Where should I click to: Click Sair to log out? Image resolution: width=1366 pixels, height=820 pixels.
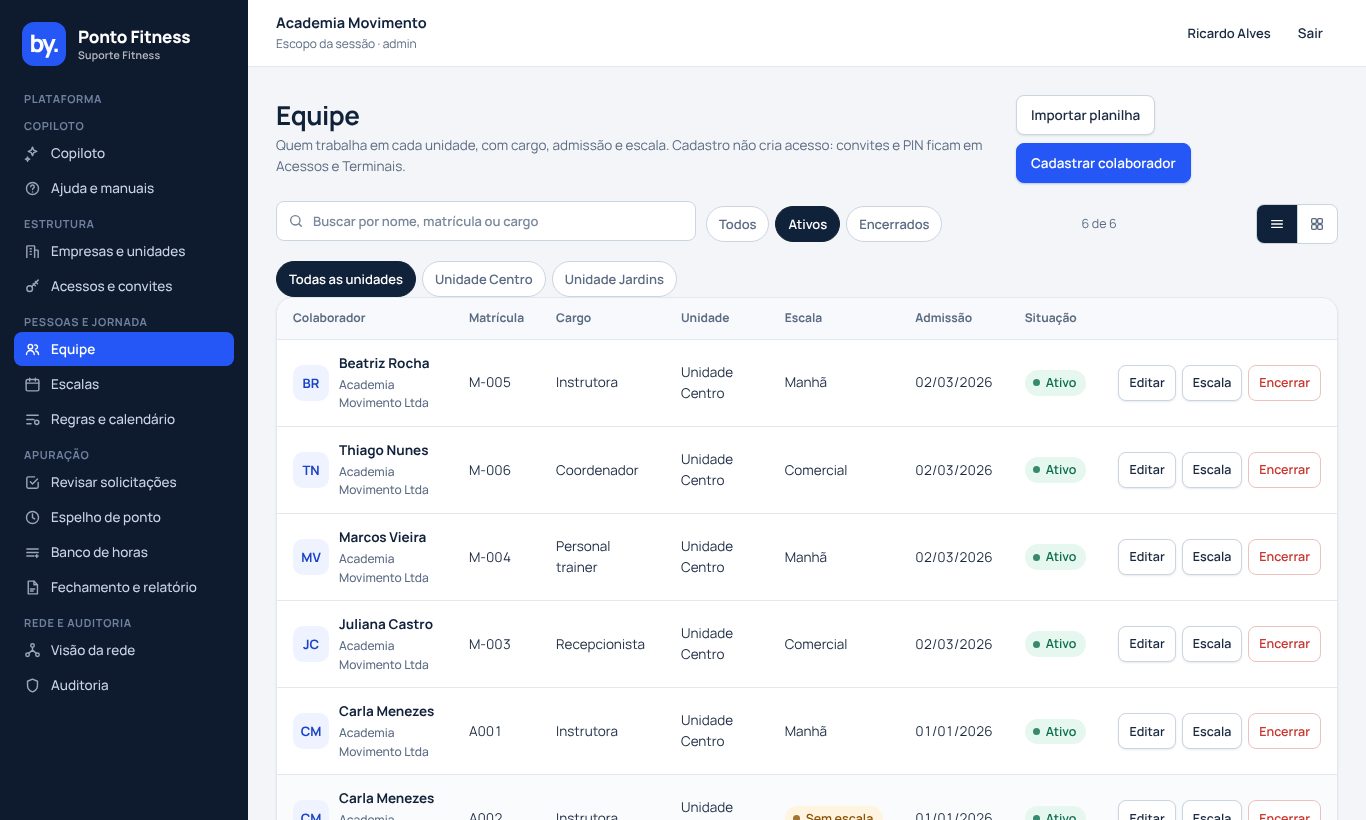[x=1310, y=33]
